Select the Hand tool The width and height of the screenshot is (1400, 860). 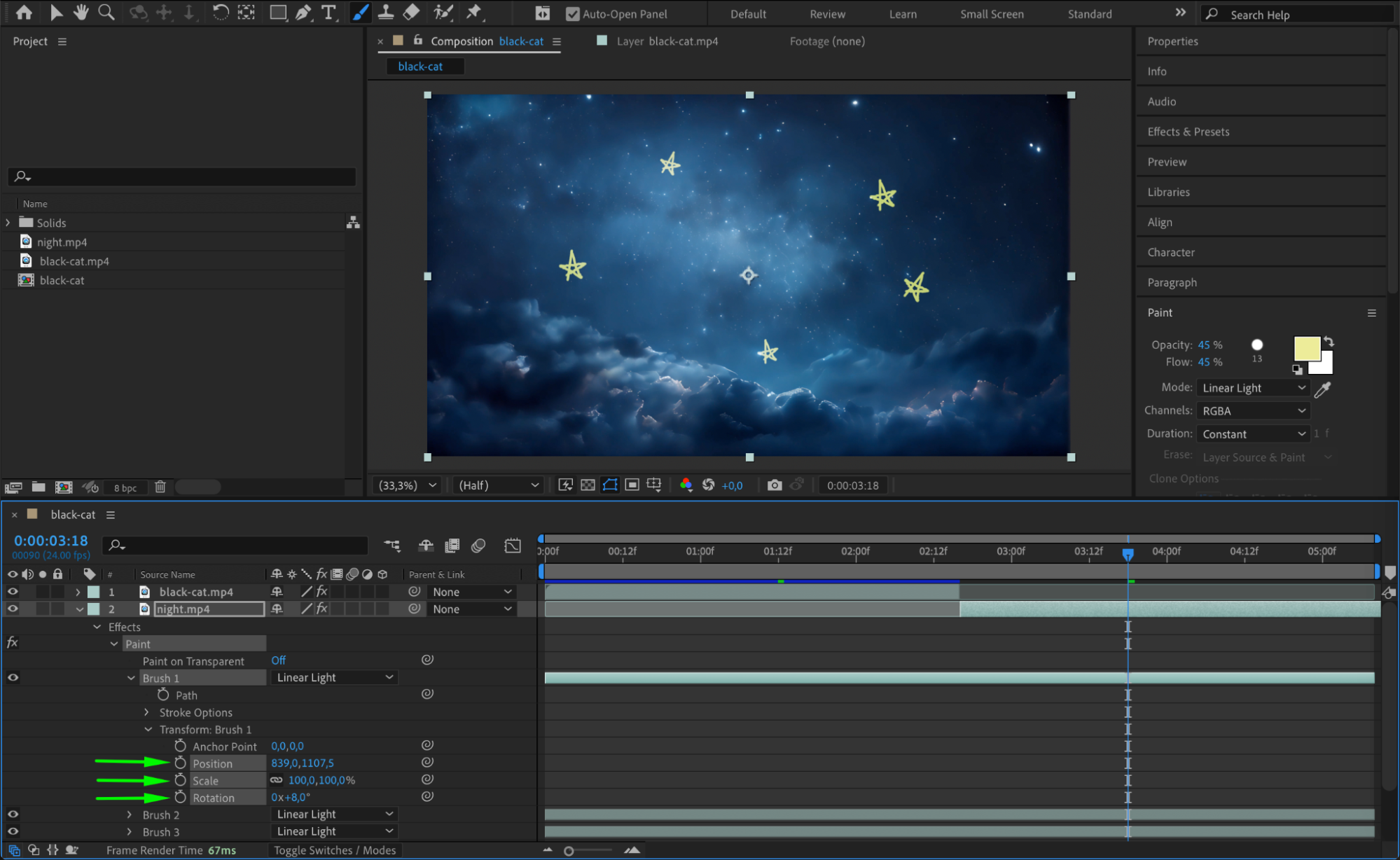(x=81, y=13)
